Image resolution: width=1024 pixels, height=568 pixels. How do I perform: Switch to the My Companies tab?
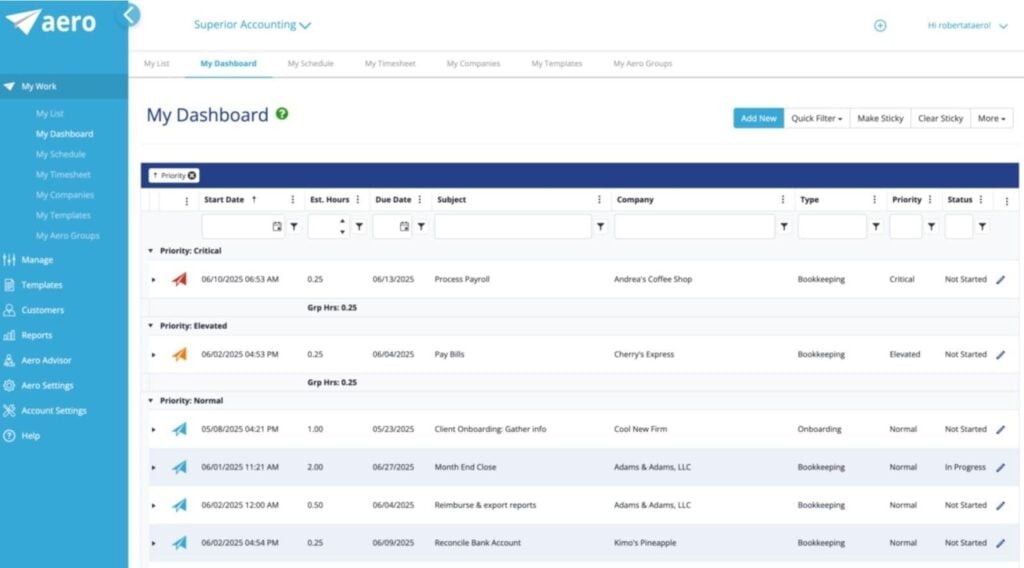coord(473,63)
